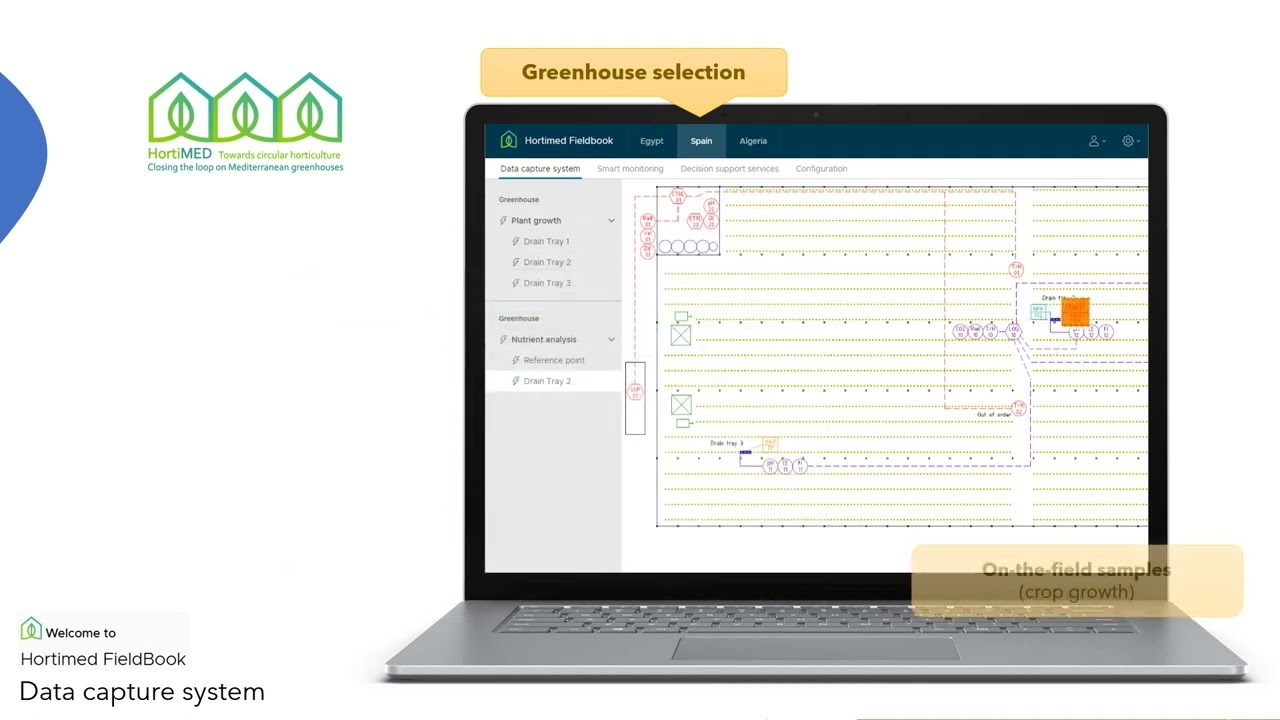Click the HortiMED project logo

[245, 122]
